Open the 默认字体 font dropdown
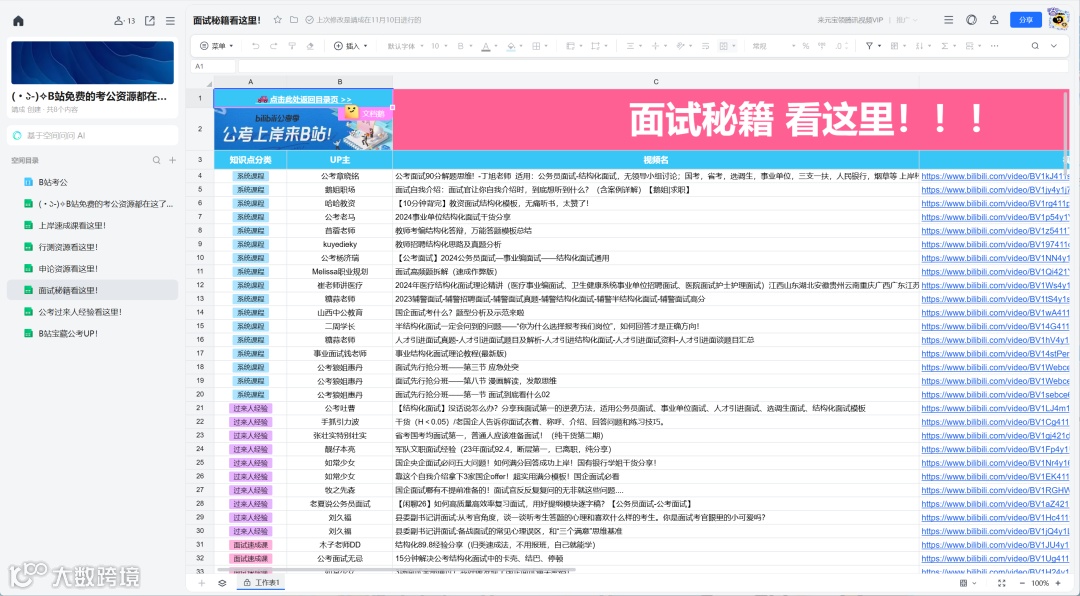This screenshot has width=1080, height=596. click(x=405, y=46)
